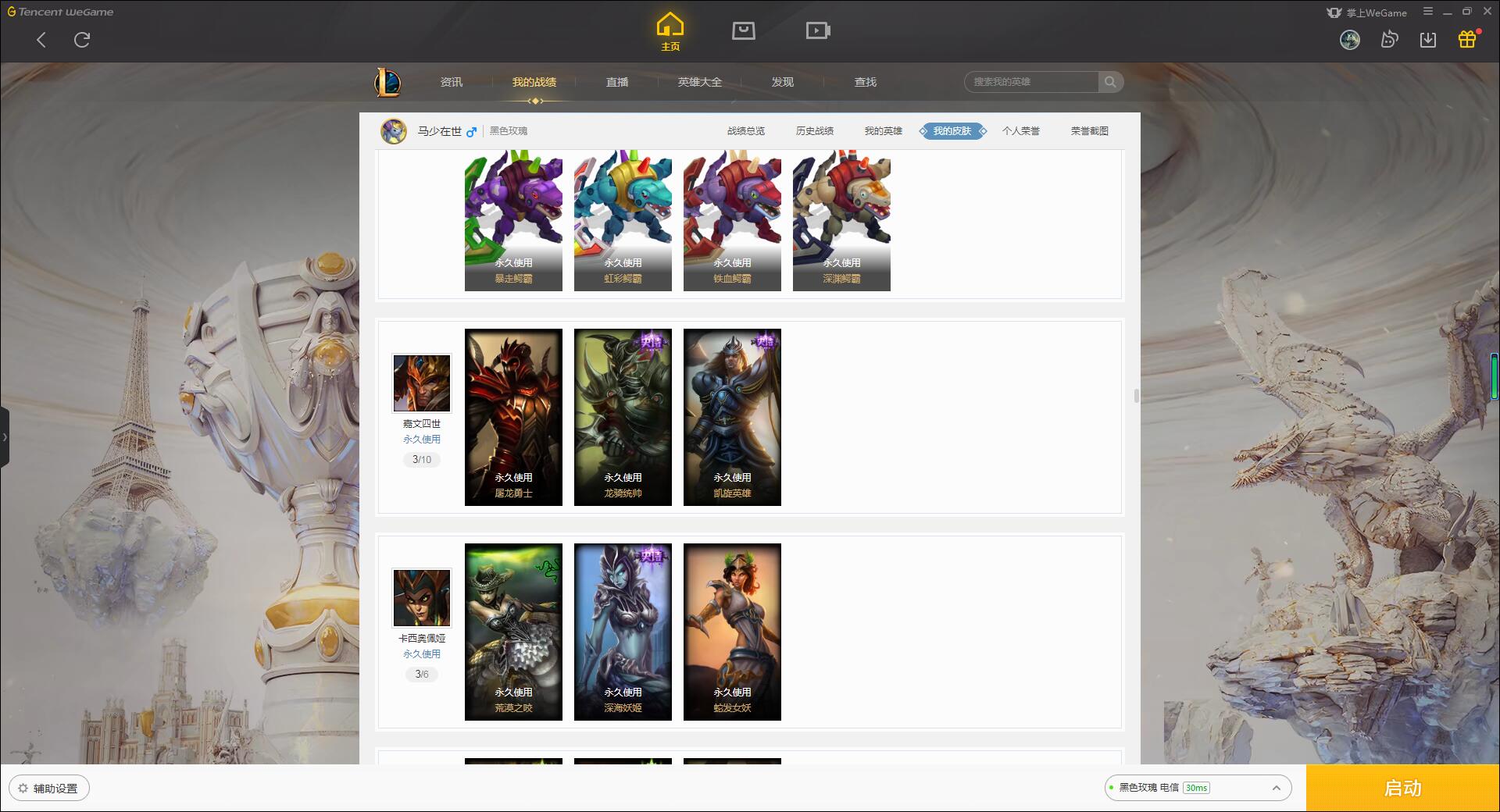Viewport: 1500px width, 812px height.
Task: Open the gift box icon
Action: [1468, 39]
